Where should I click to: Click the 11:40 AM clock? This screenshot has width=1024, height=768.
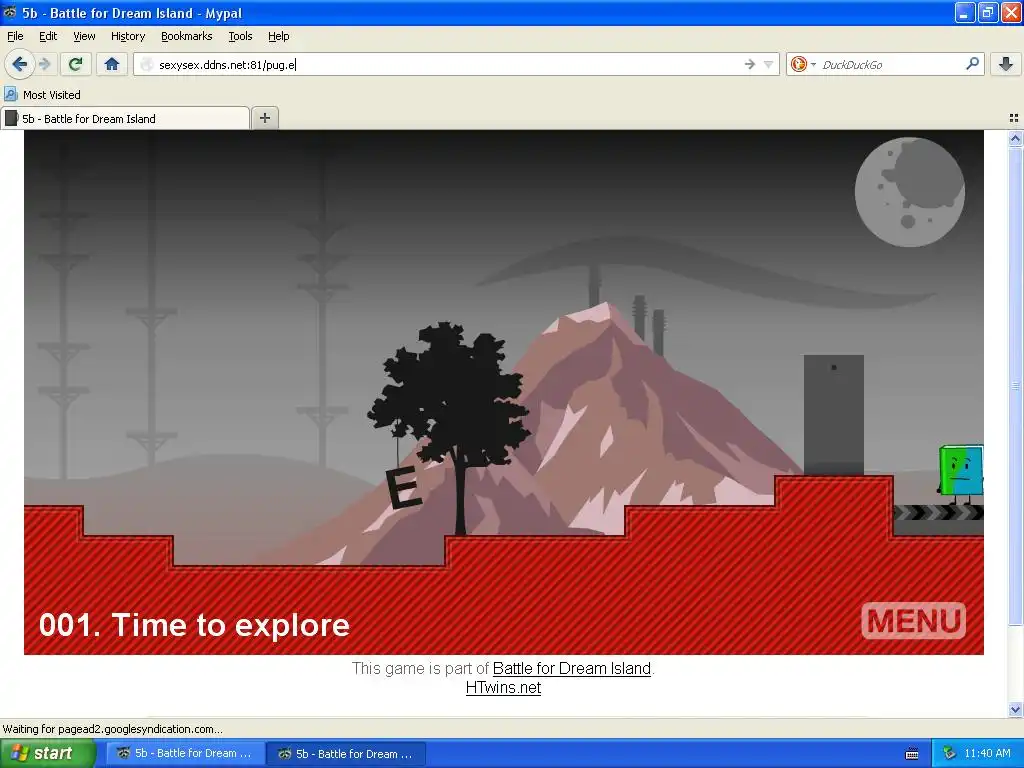coord(987,754)
